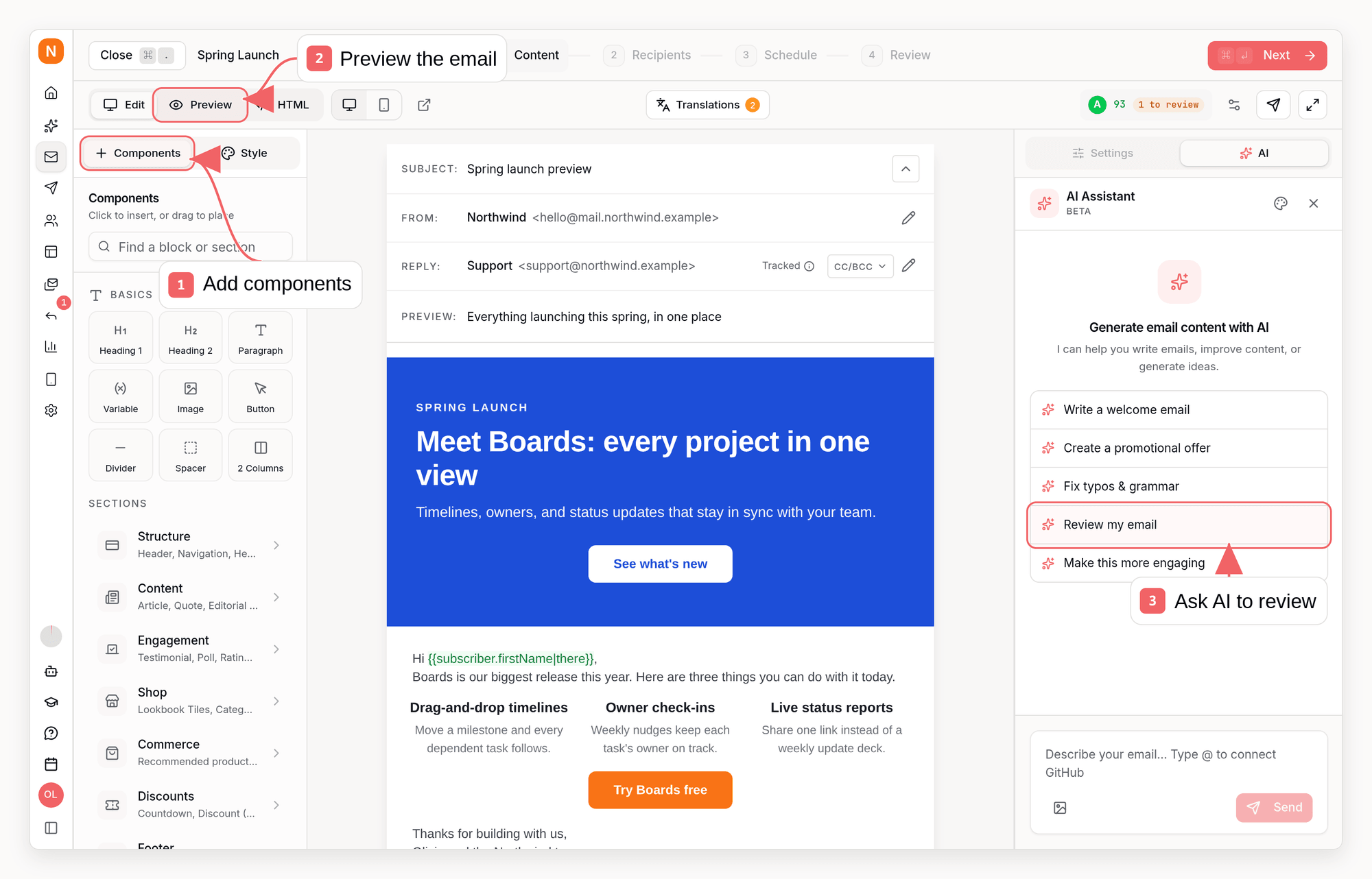Open the settings gear icon in sidebar
The image size is (1372, 879).
pos(51,410)
